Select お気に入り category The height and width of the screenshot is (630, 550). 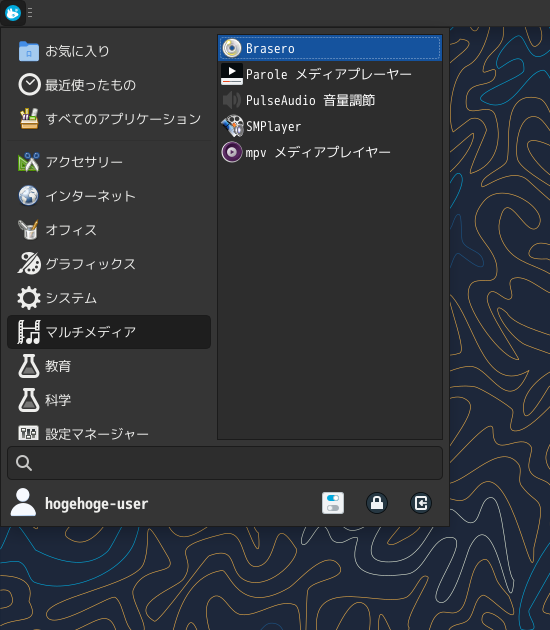109,51
